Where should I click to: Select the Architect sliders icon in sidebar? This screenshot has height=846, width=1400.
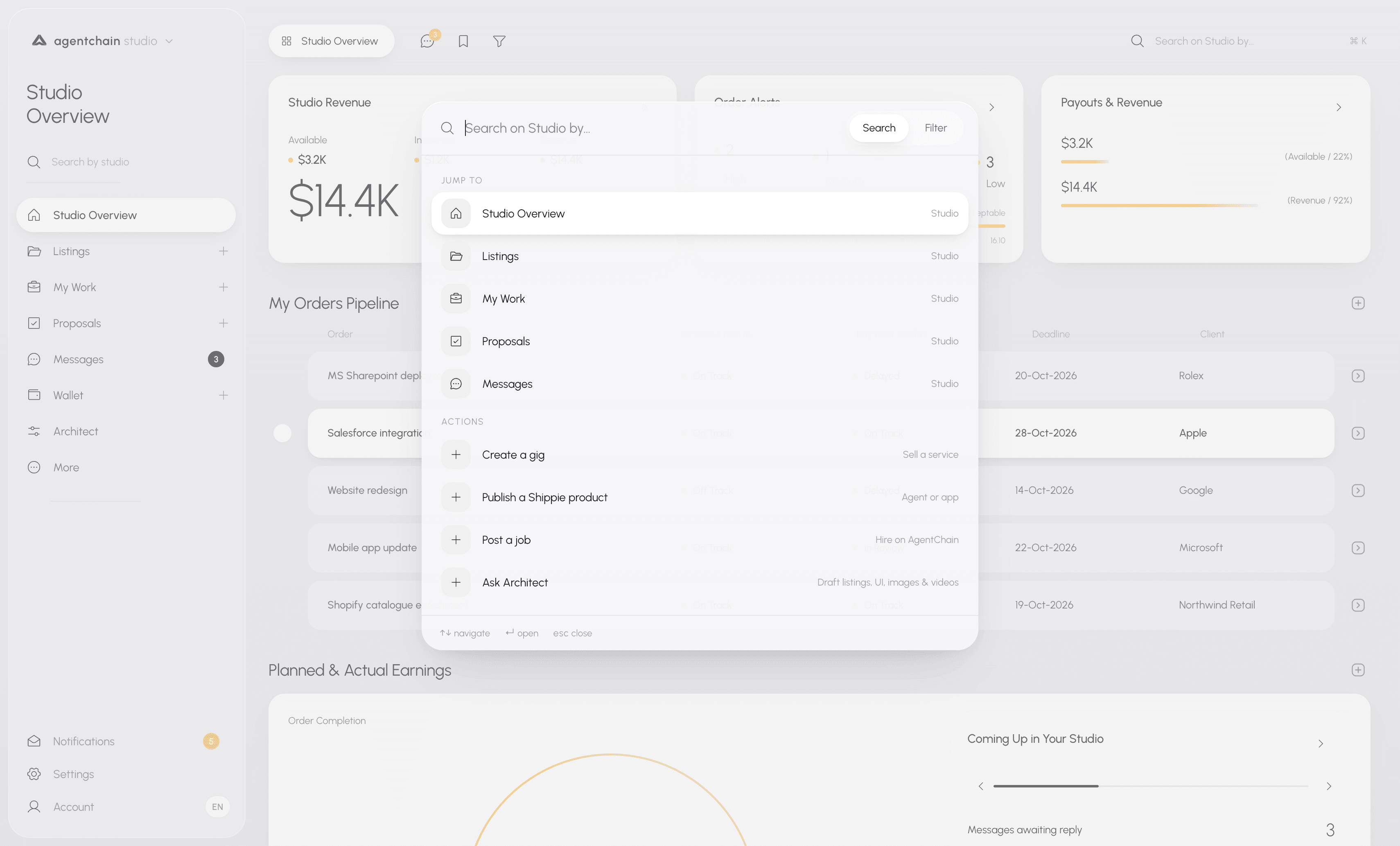34,431
